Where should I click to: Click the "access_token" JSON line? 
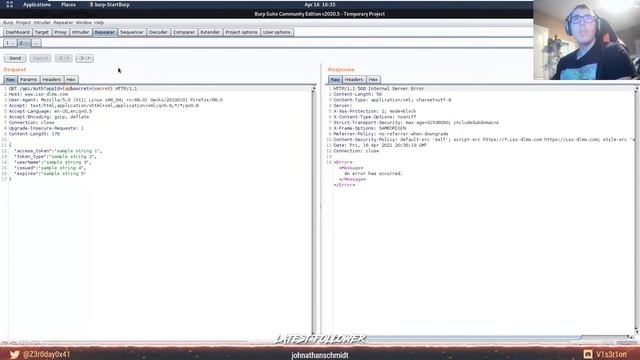click(x=58, y=151)
